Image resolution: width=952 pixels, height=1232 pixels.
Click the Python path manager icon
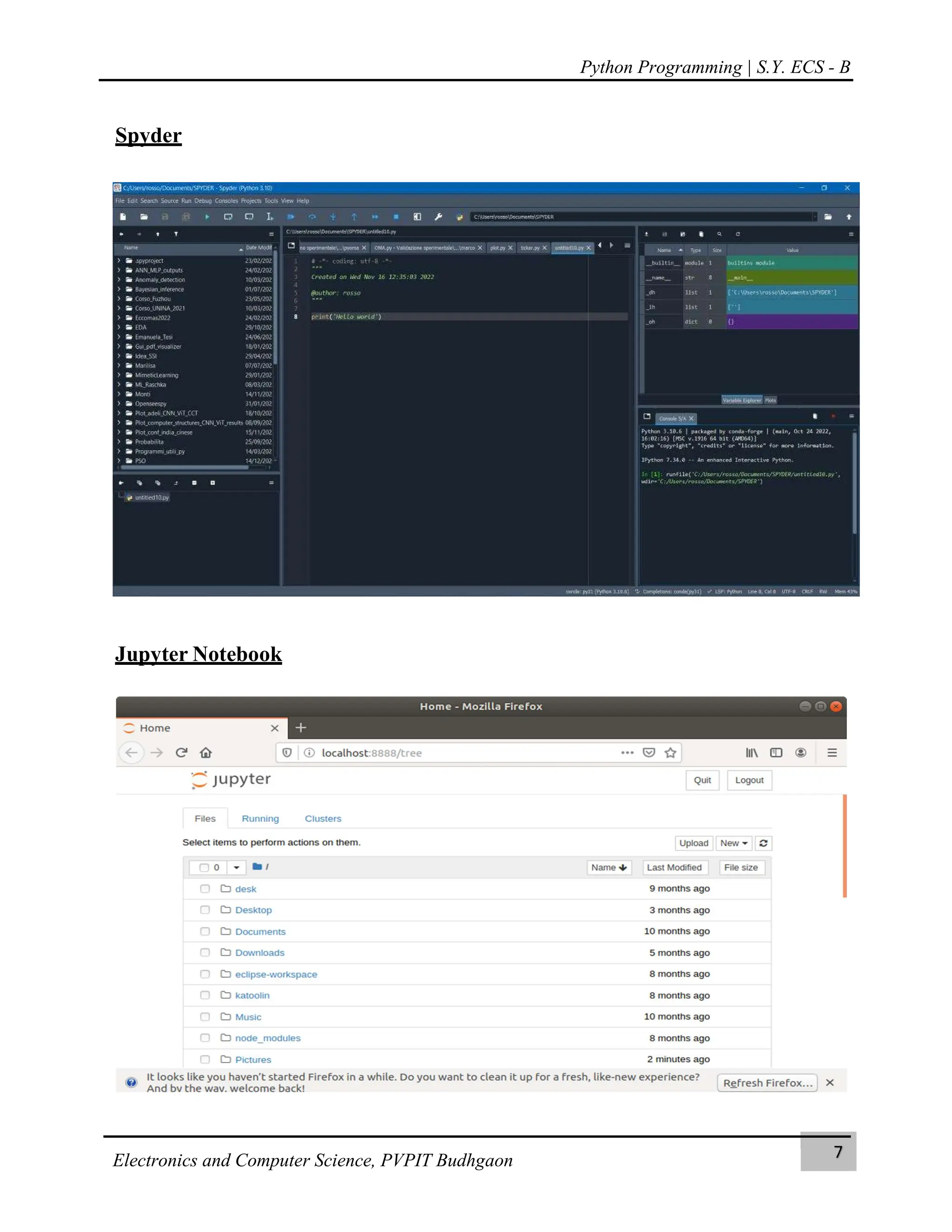pyautogui.click(x=459, y=217)
